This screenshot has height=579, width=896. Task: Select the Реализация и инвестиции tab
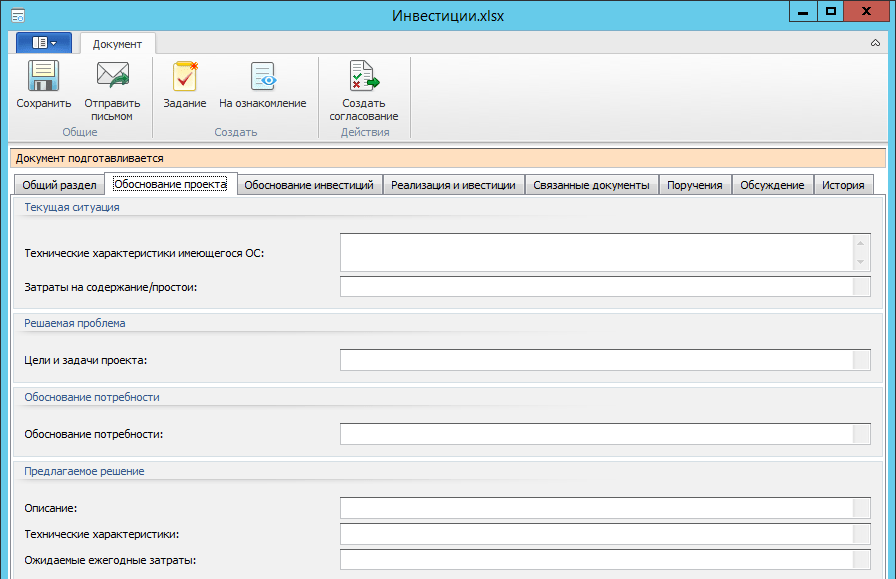(453, 185)
